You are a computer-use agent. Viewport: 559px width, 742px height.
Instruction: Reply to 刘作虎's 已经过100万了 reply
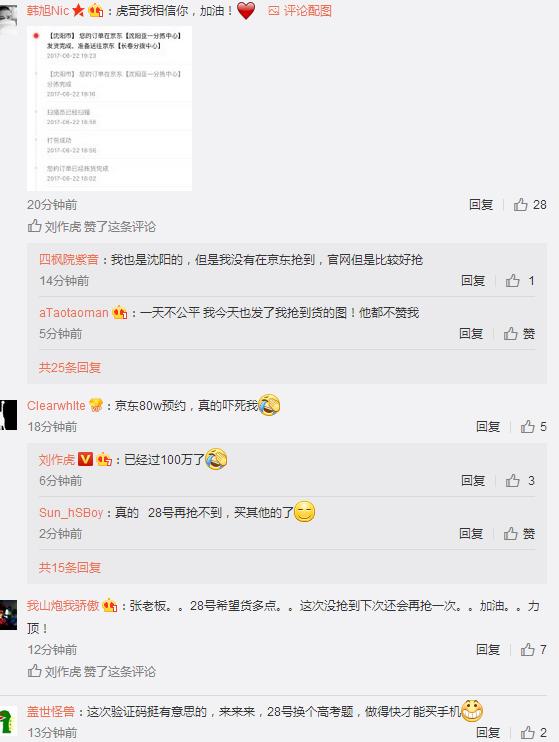tap(473, 481)
